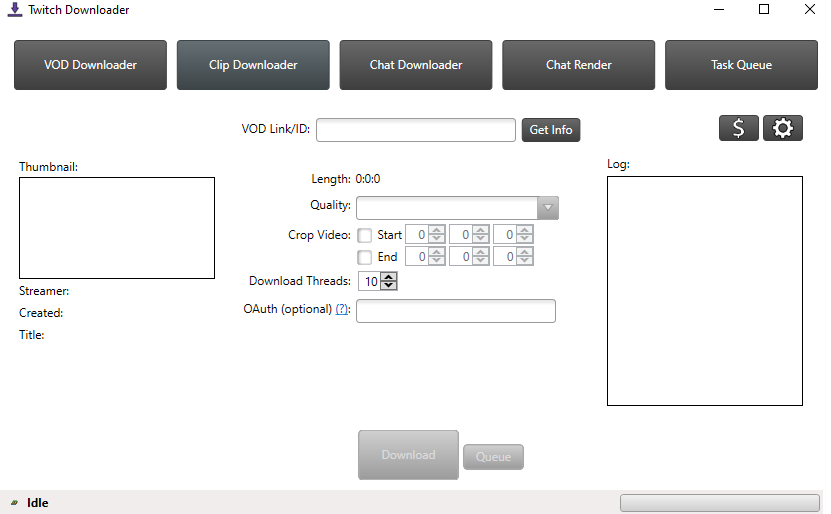Click the Twitch Downloader title bar icon
This screenshot has height=514, width=831.
(15, 10)
